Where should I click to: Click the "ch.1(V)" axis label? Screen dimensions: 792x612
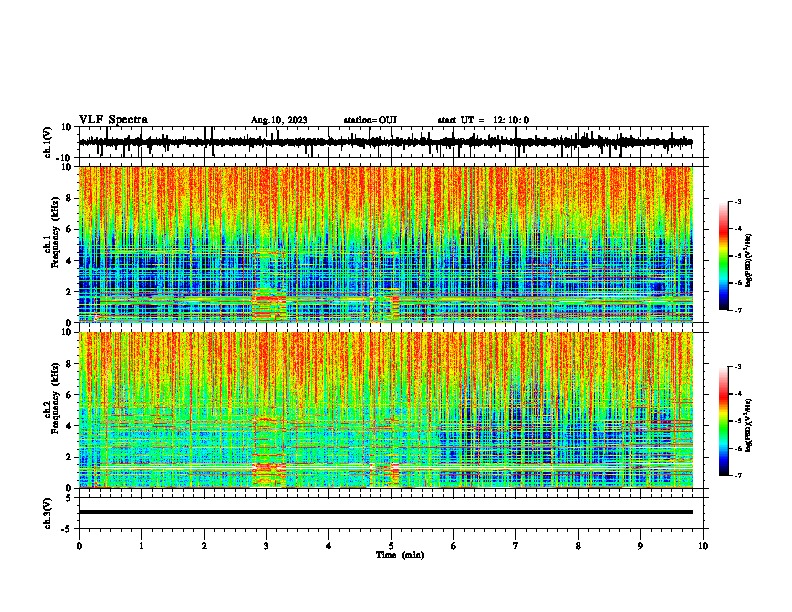tap(48, 142)
